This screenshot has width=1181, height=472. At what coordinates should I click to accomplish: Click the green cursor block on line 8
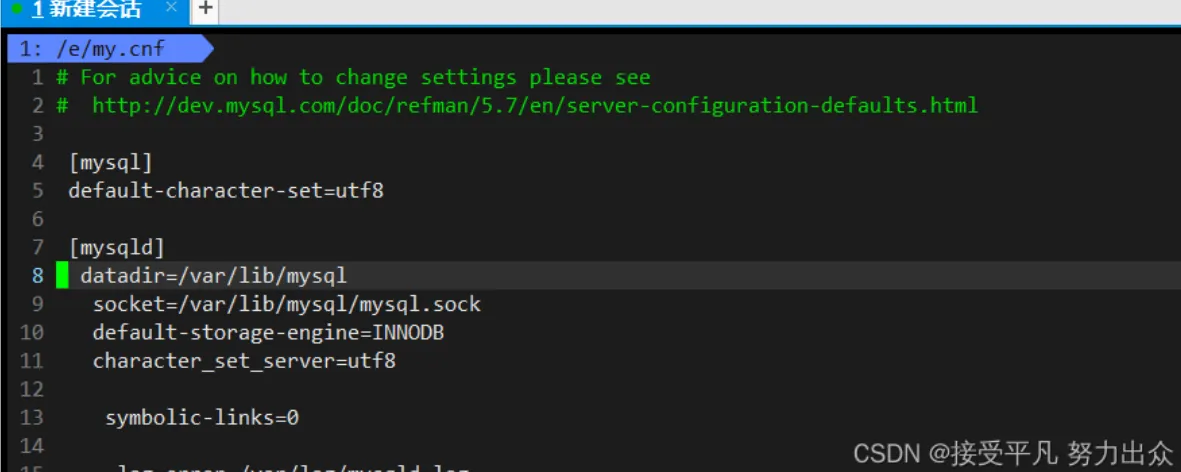coord(62,275)
